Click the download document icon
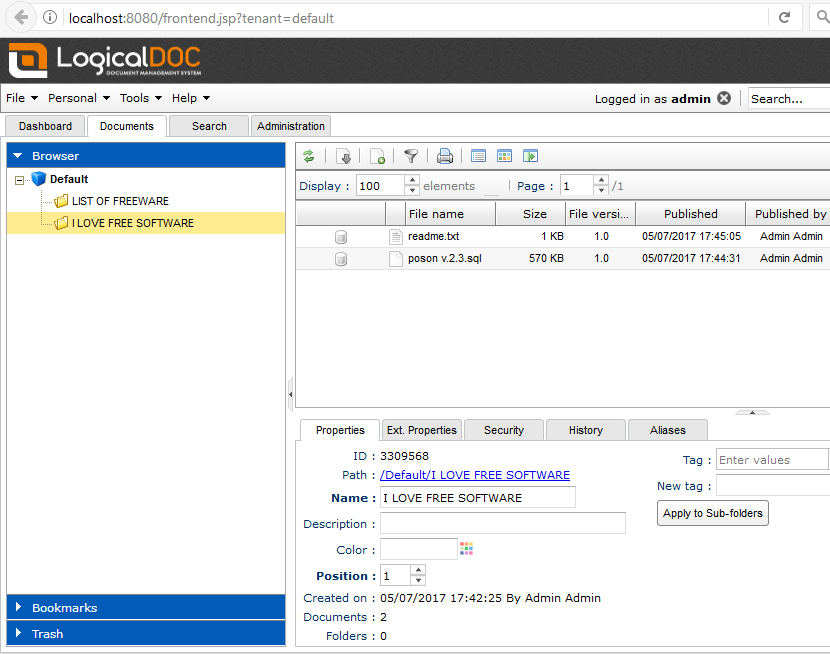 [344, 156]
